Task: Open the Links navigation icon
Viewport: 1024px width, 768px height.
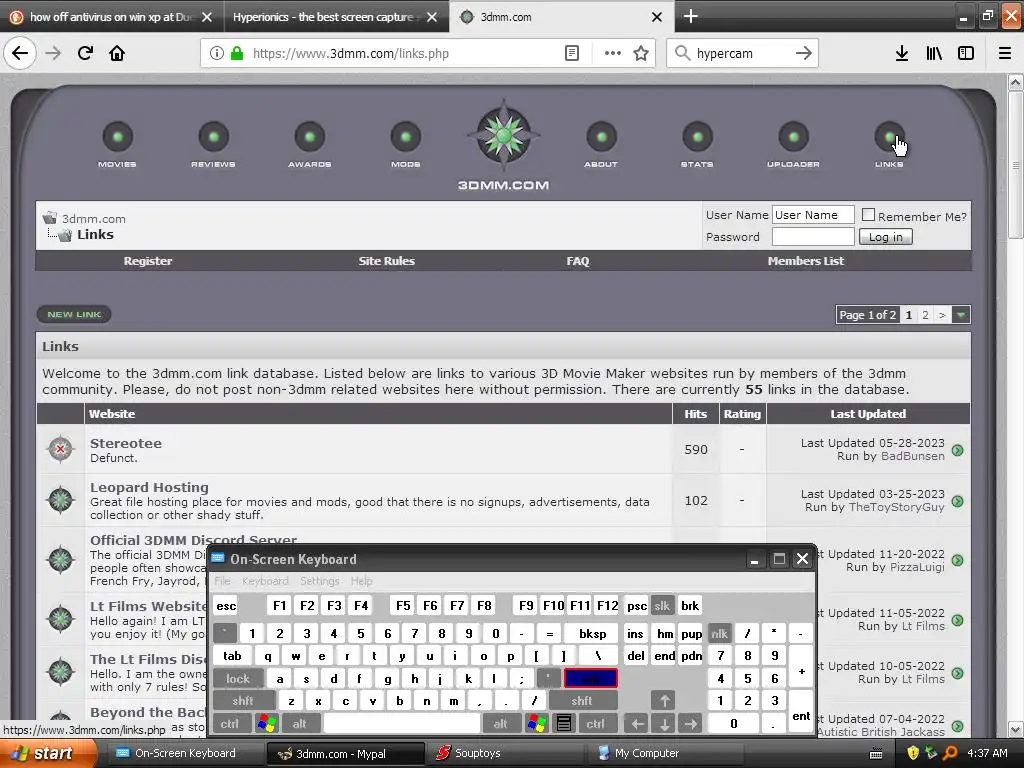Action: [889, 137]
